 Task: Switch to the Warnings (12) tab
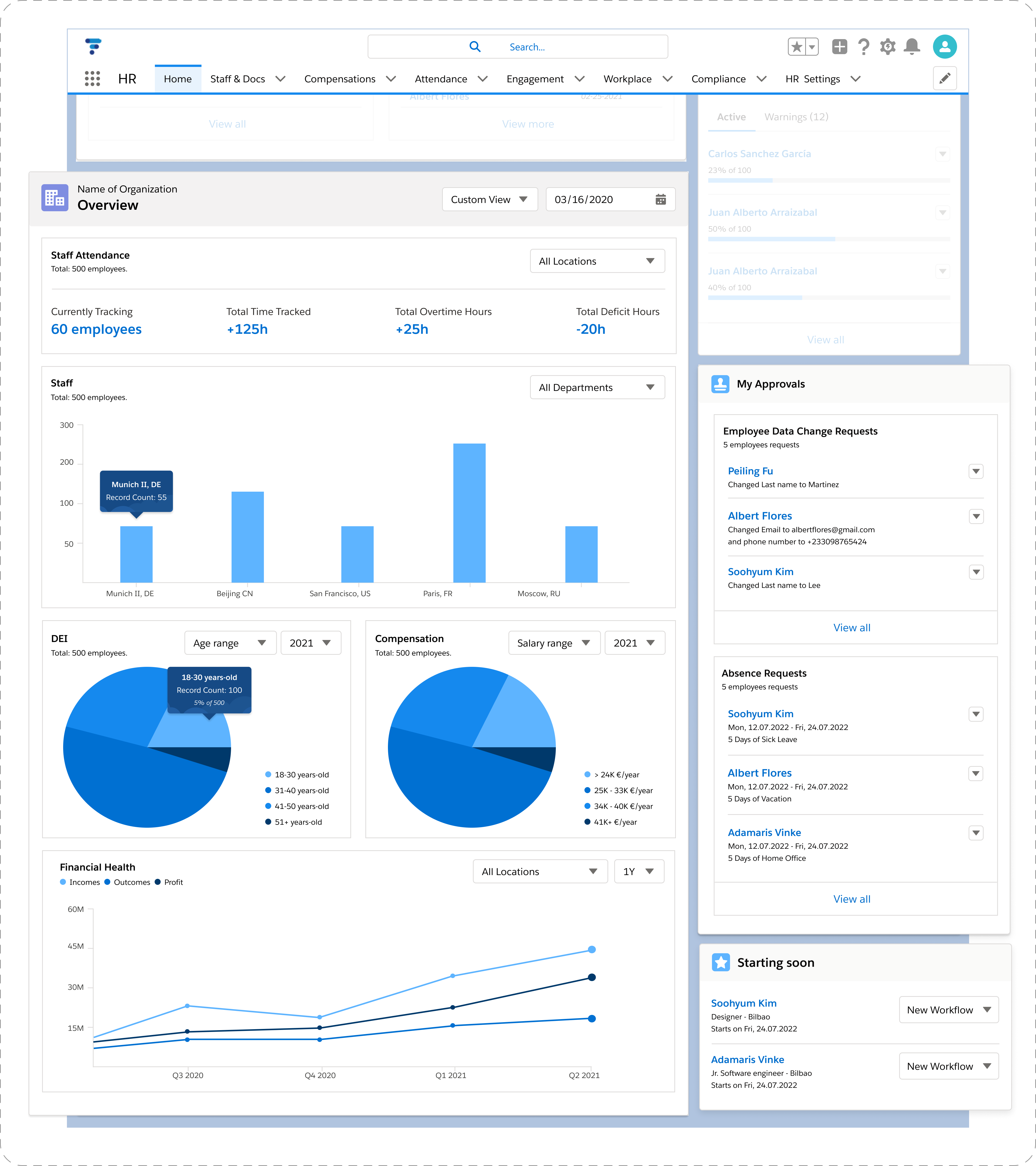click(796, 117)
